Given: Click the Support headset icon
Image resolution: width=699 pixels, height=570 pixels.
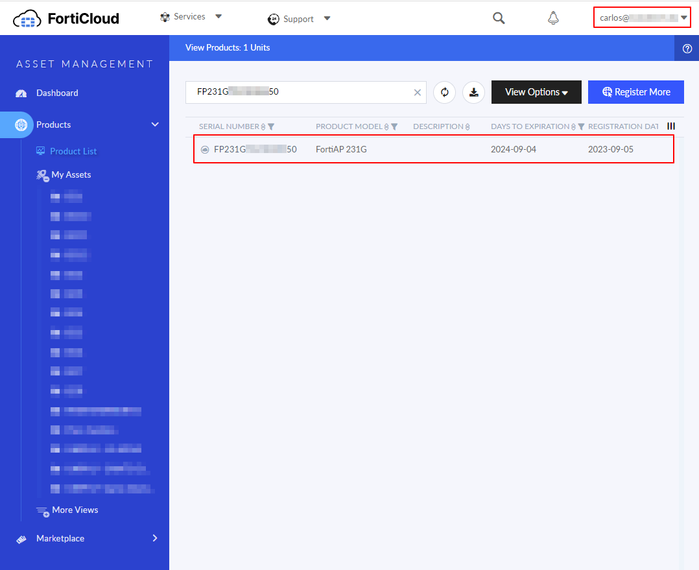Looking at the screenshot, I should pyautogui.click(x=273, y=19).
